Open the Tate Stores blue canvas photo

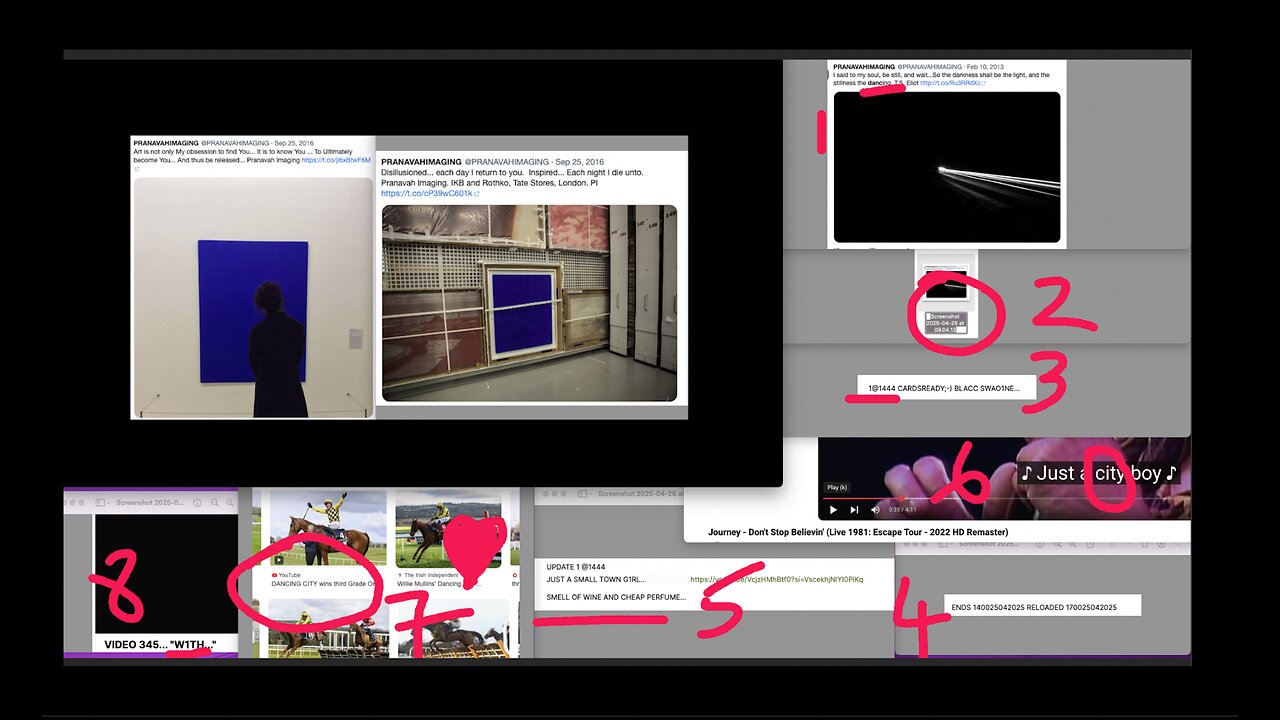529,303
